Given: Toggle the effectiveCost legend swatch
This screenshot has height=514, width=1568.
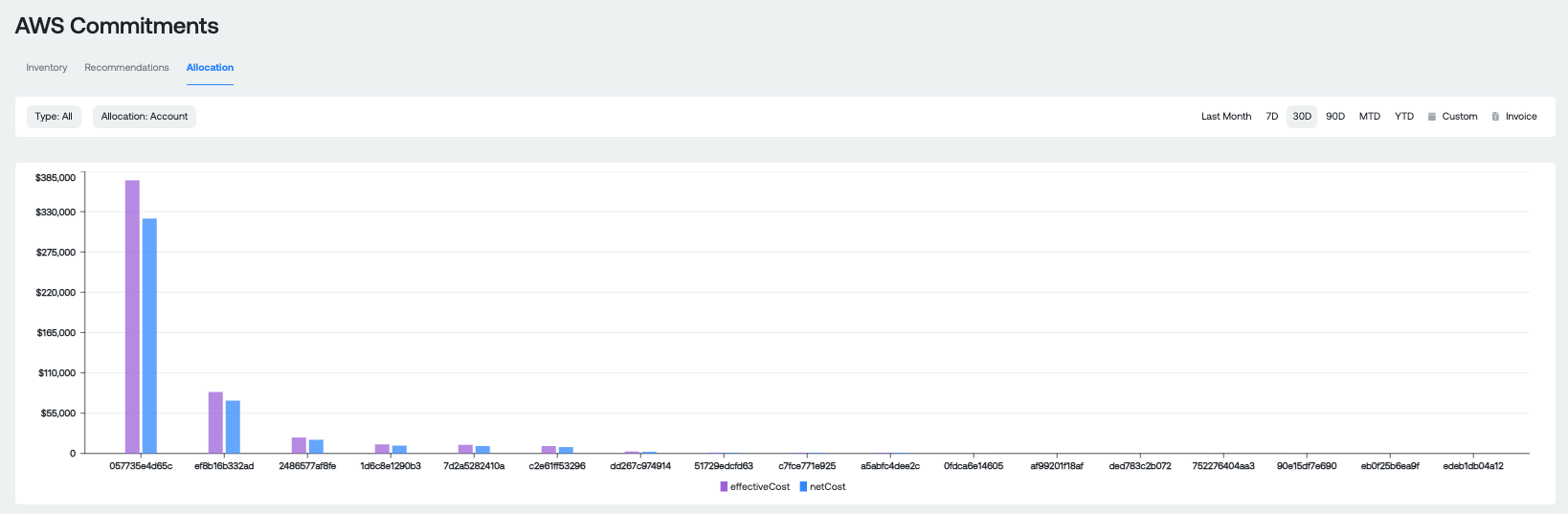Looking at the screenshot, I should [724, 487].
